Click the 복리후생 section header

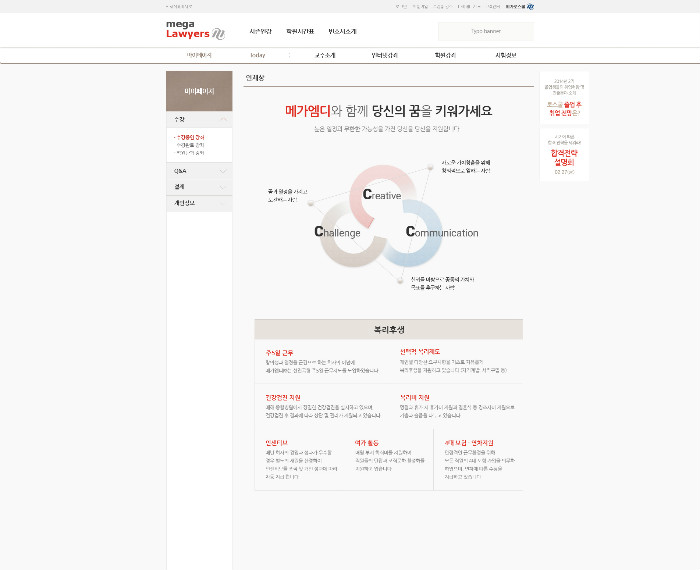click(x=389, y=329)
